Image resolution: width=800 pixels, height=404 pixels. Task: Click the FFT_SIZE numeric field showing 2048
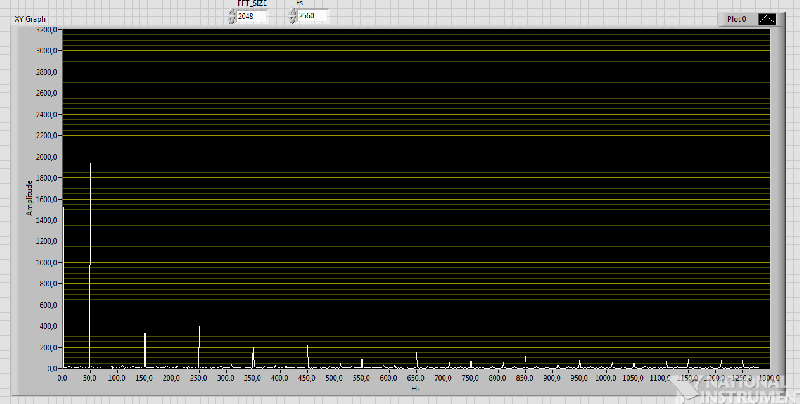coord(252,16)
